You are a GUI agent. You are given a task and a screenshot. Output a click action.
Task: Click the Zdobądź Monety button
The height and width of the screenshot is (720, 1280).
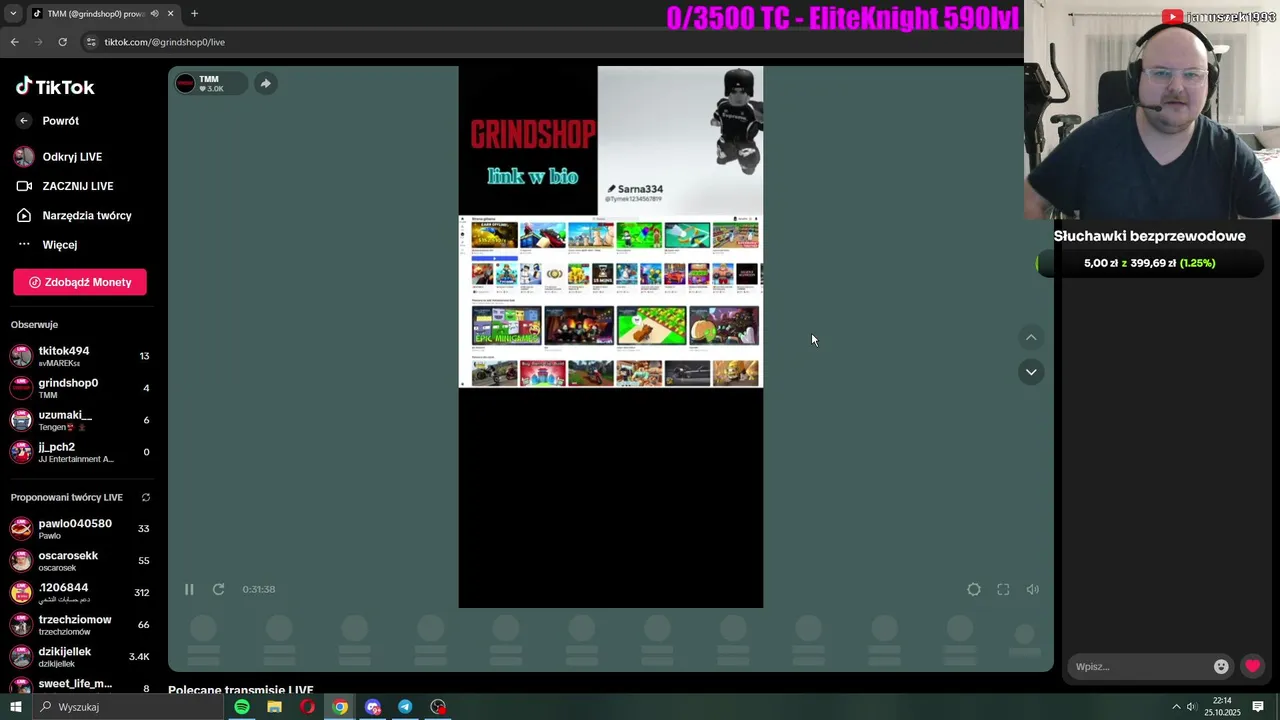point(80,282)
